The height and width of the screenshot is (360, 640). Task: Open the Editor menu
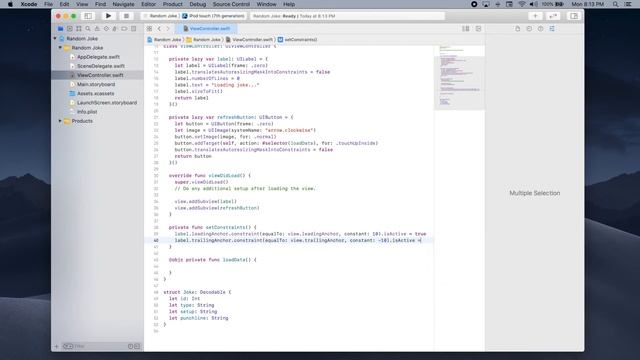149,4
